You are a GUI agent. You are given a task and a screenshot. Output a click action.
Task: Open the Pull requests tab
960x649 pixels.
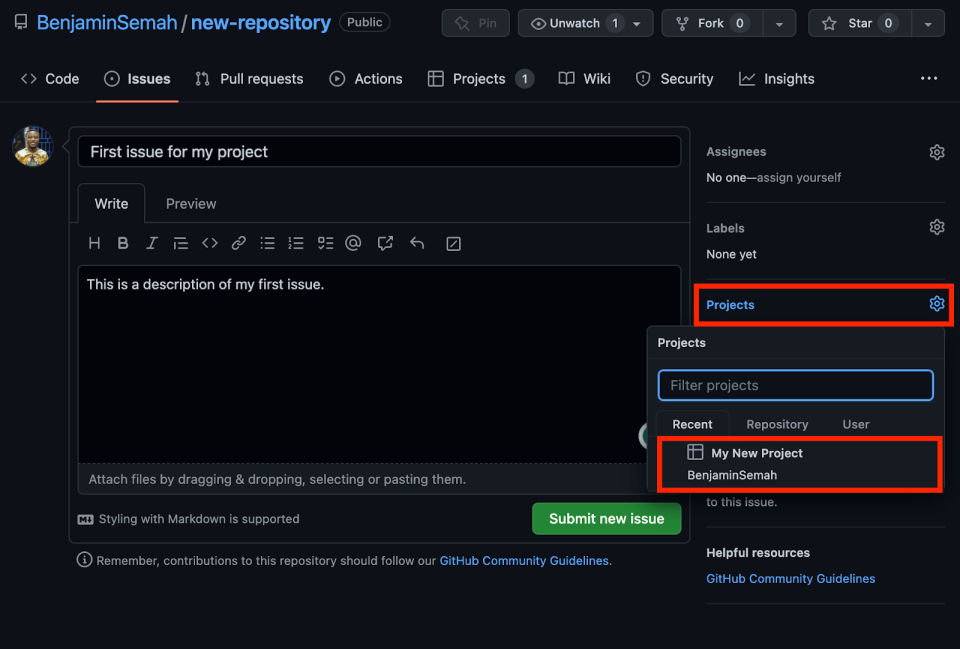coord(249,79)
